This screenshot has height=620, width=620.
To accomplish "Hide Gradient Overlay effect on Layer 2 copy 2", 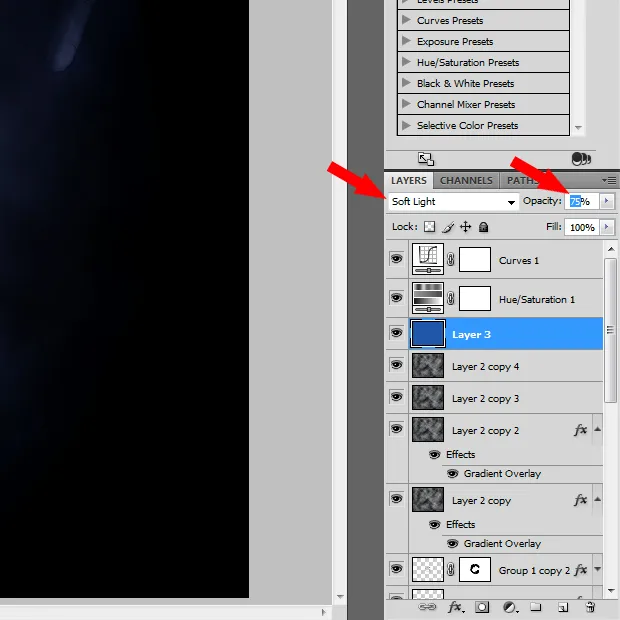I will [x=453, y=474].
